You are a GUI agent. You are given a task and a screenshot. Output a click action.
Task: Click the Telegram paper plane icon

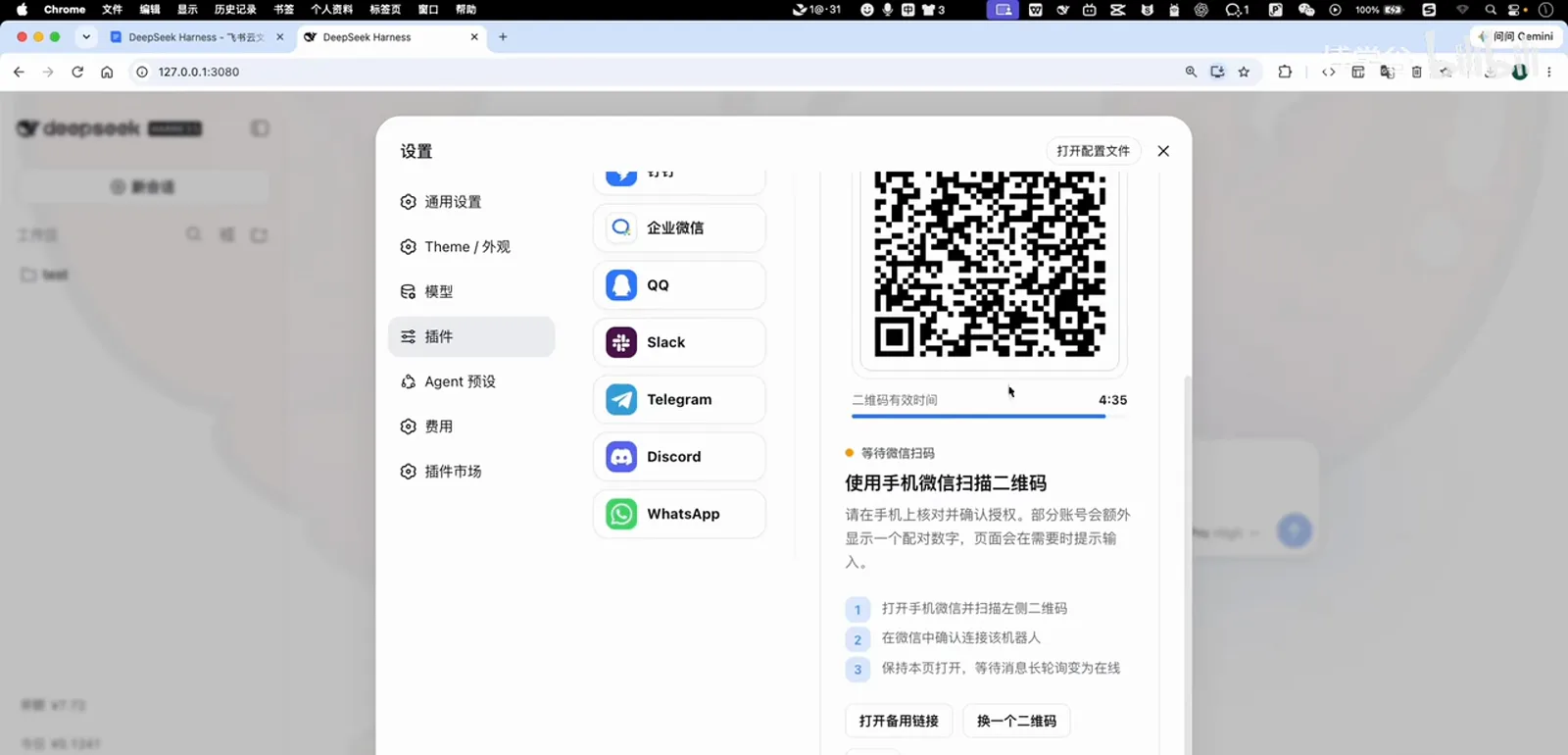[x=621, y=400]
